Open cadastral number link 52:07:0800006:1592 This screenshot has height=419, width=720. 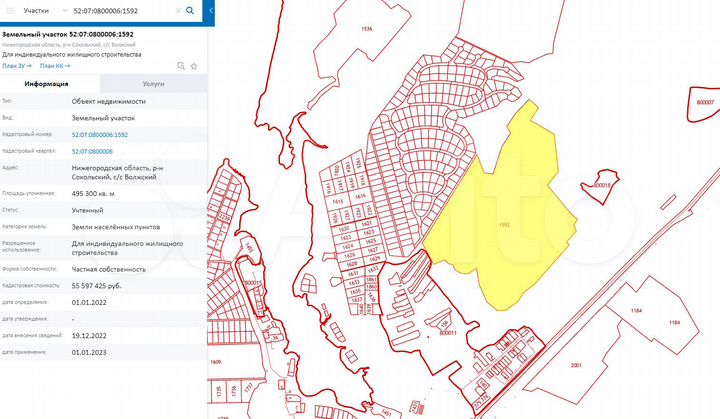pyautogui.click(x=99, y=133)
